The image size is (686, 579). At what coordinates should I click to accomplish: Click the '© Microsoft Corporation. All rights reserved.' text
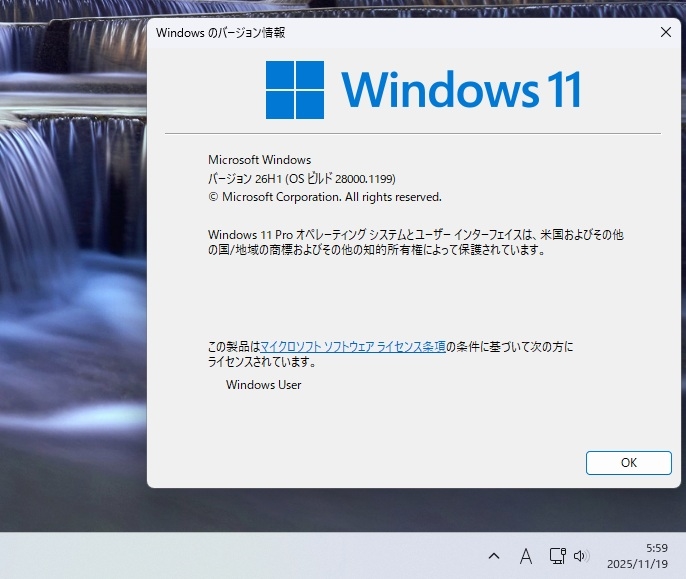325,197
